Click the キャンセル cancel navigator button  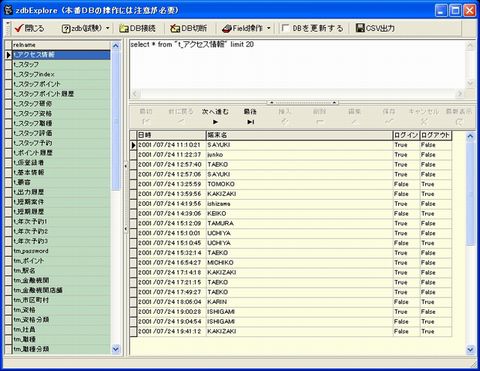point(424,117)
